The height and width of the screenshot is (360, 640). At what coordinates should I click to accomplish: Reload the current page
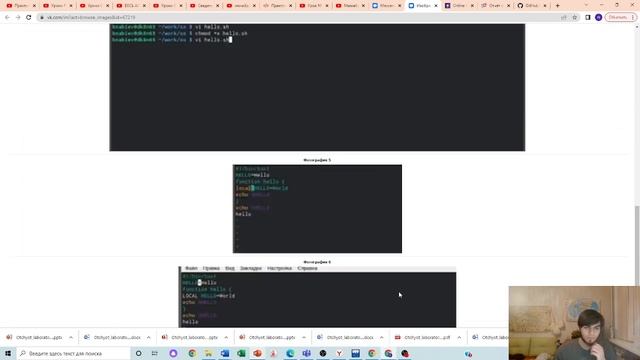tap(29, 18)
